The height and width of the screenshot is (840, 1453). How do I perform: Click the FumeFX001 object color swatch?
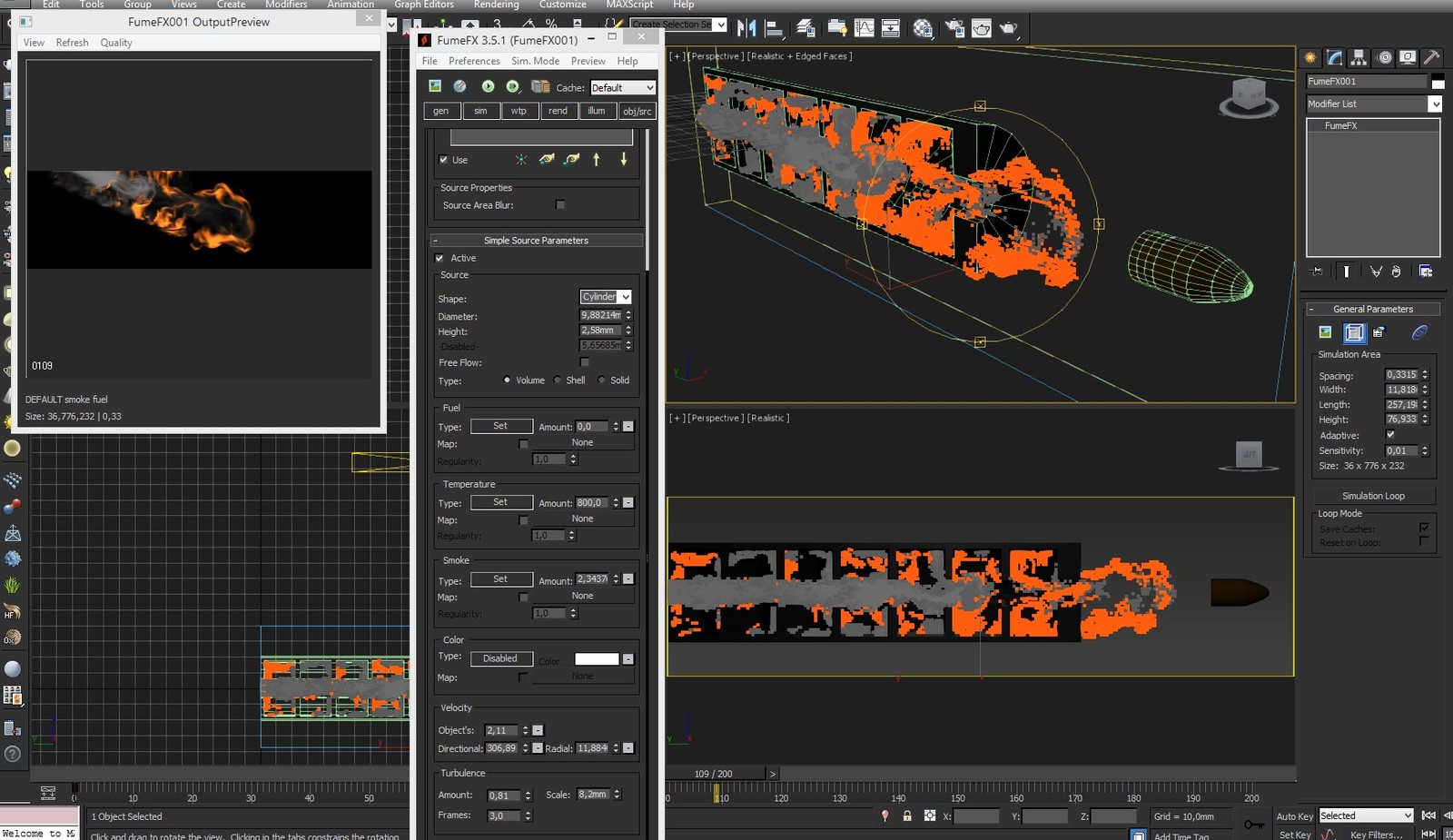1438,83
